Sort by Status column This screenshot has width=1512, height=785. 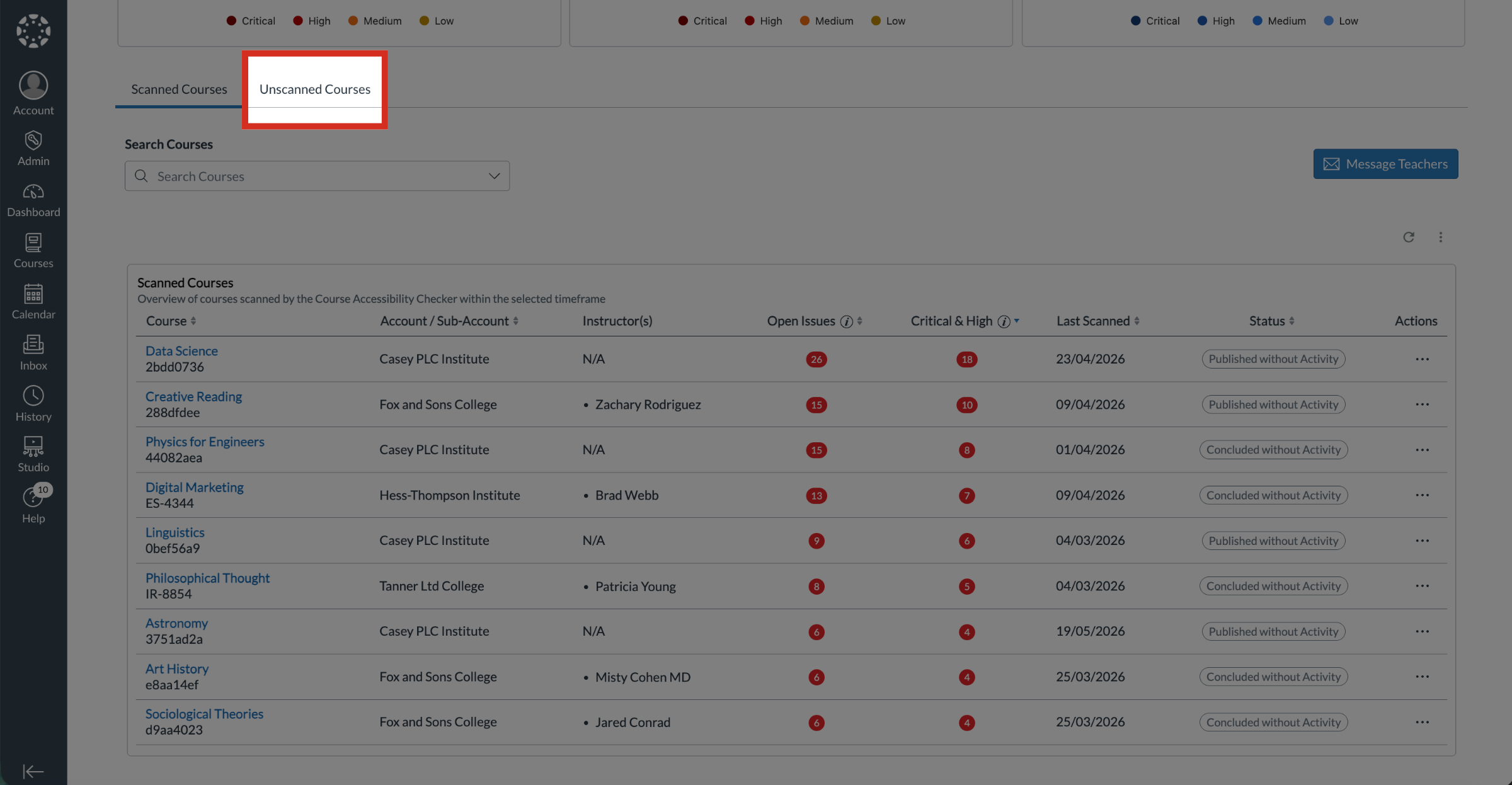[1272, 321]
